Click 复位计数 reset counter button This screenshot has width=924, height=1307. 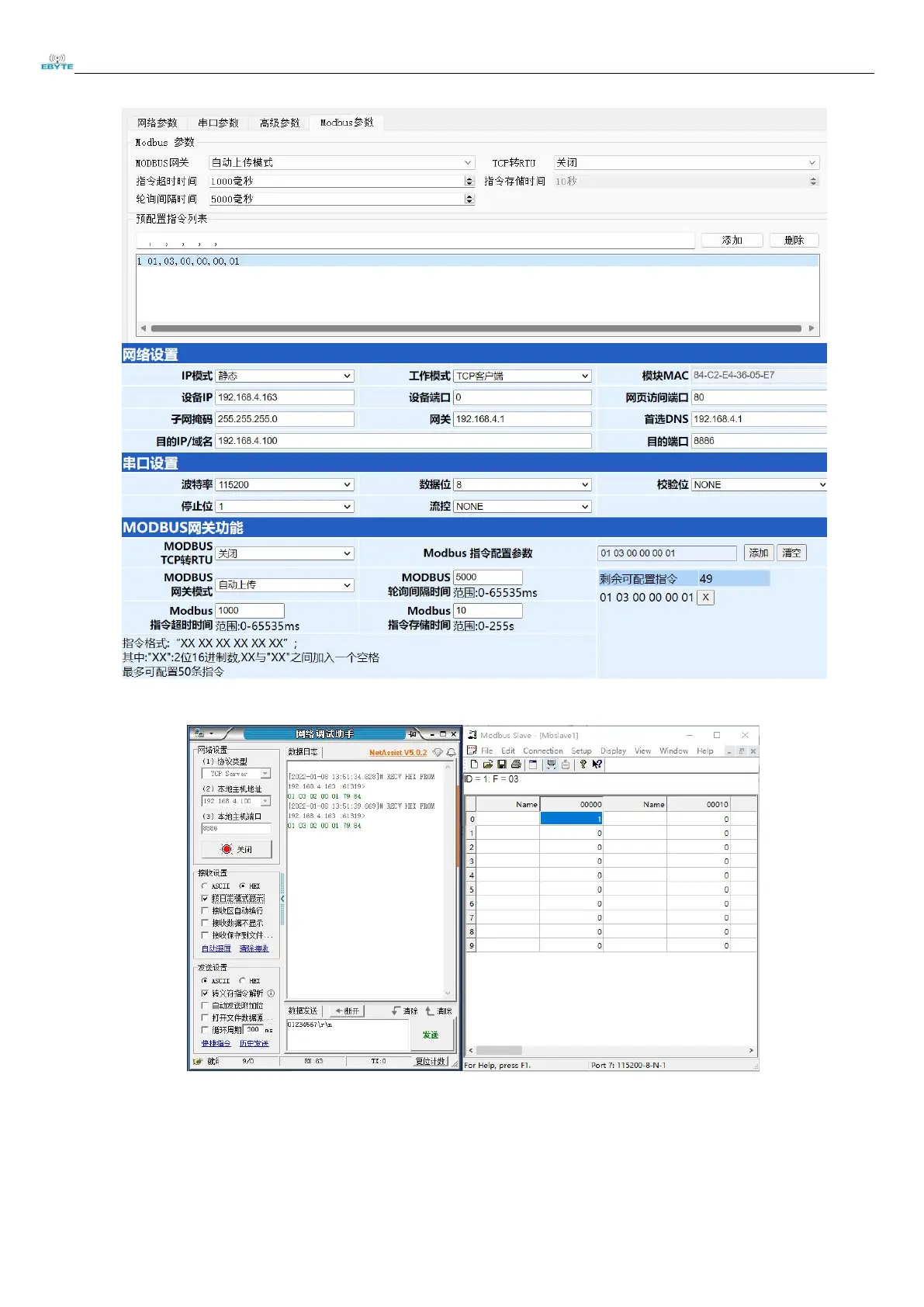431,1061
